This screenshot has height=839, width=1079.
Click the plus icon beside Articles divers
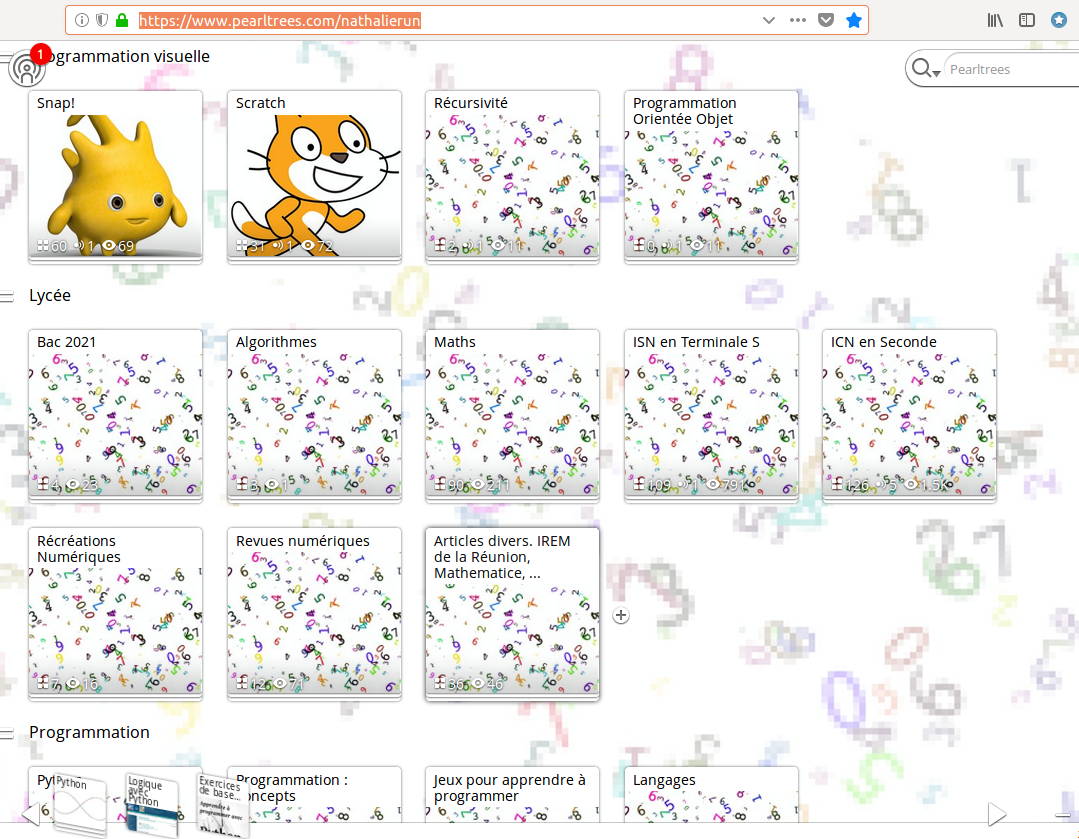620,615
